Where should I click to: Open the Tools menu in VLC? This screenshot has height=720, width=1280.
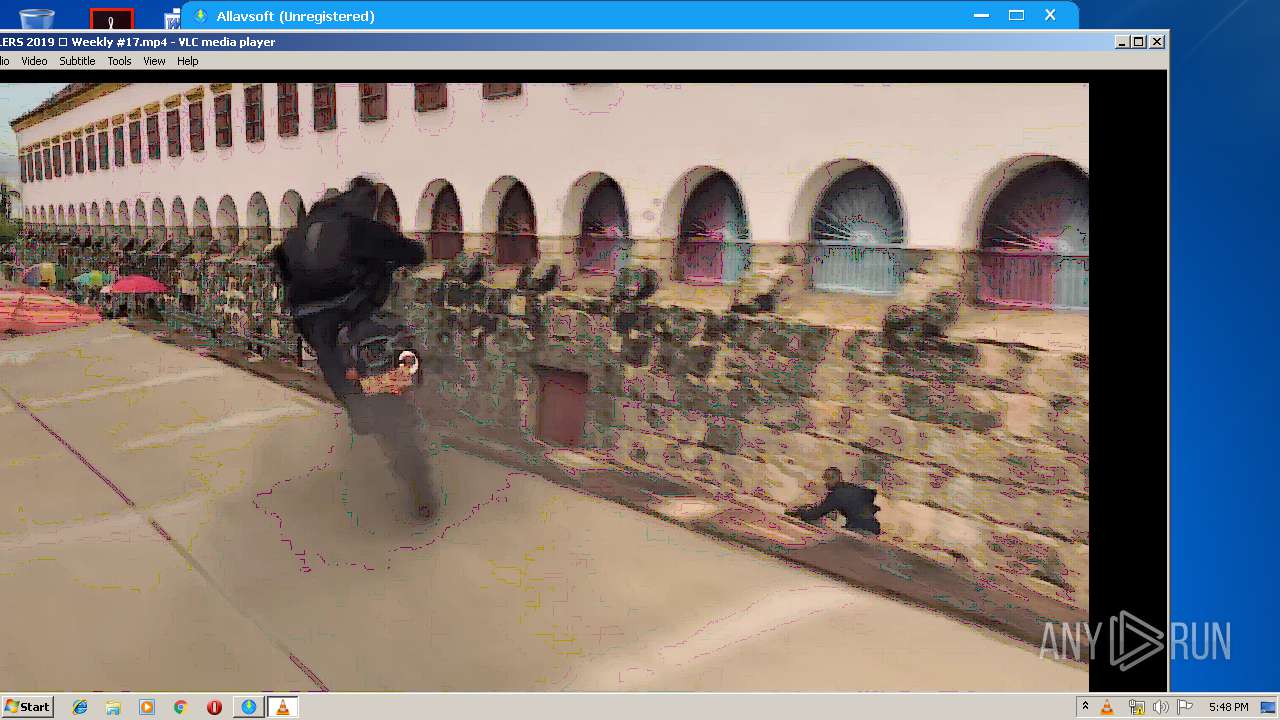(119, 61)
